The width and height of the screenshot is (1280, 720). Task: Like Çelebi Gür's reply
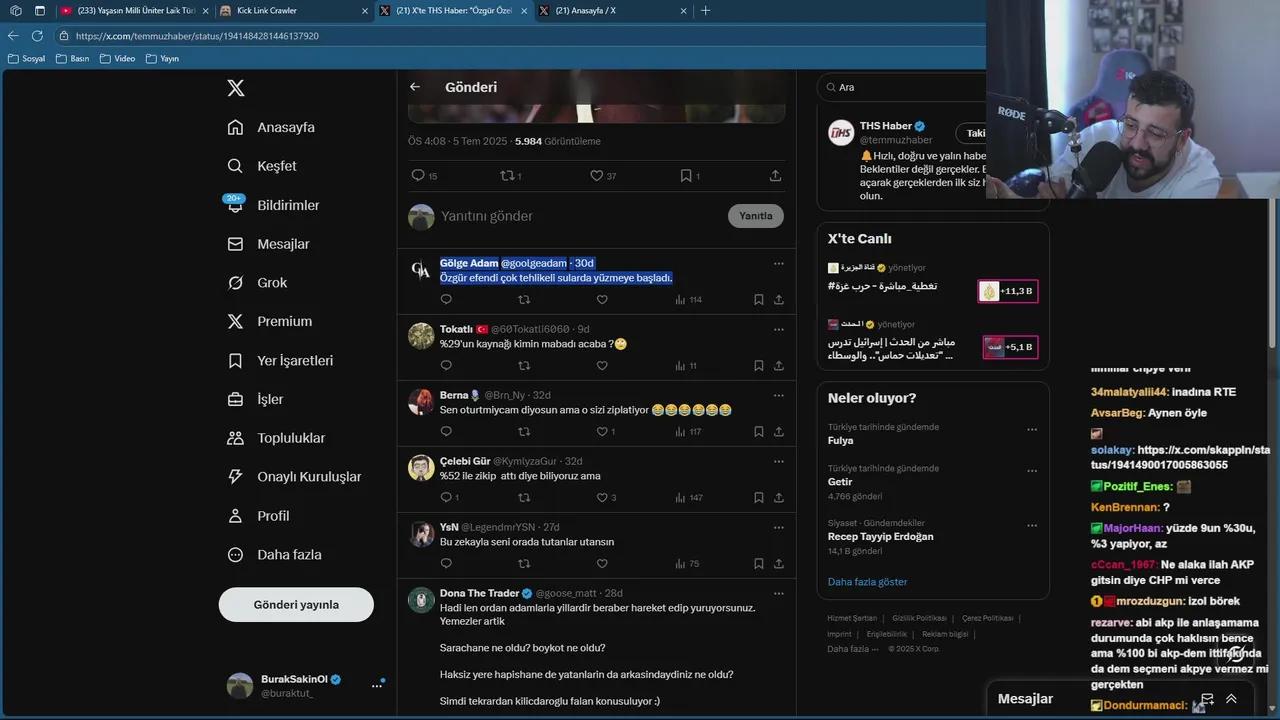[x=602, y=498]
